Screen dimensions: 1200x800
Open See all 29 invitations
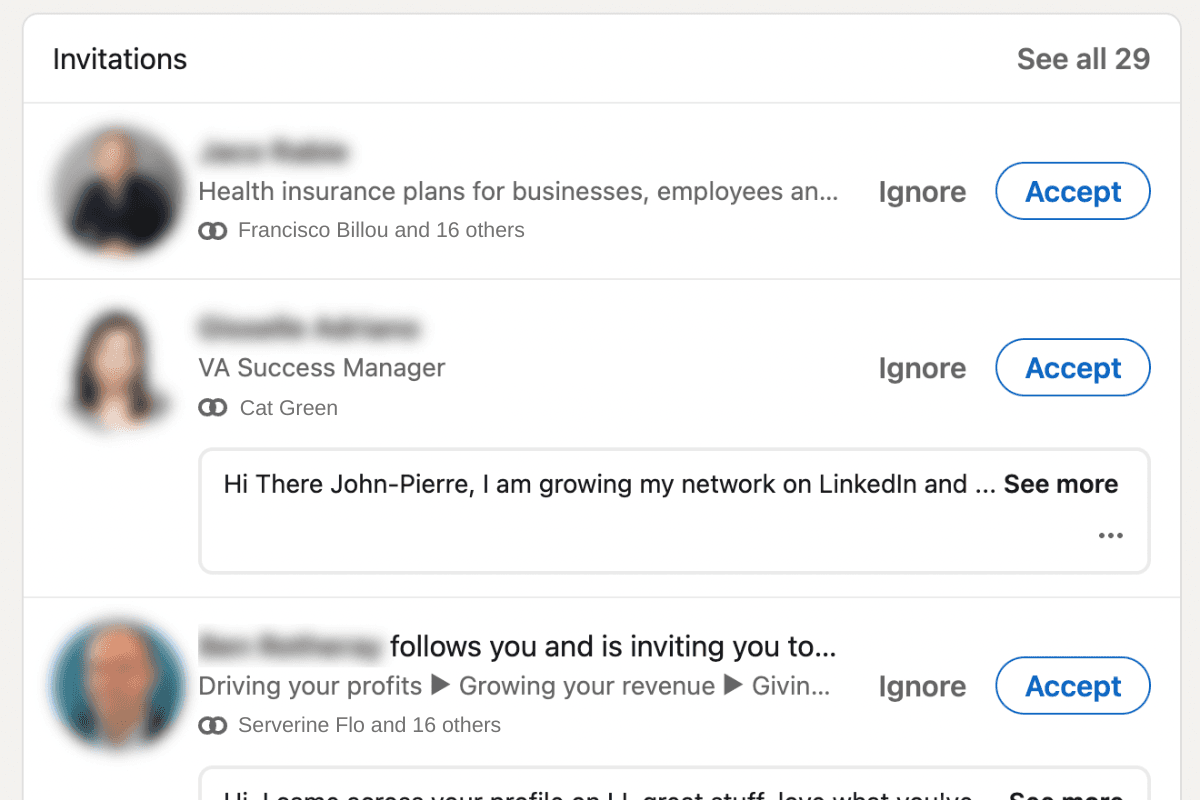[1084, 59]
